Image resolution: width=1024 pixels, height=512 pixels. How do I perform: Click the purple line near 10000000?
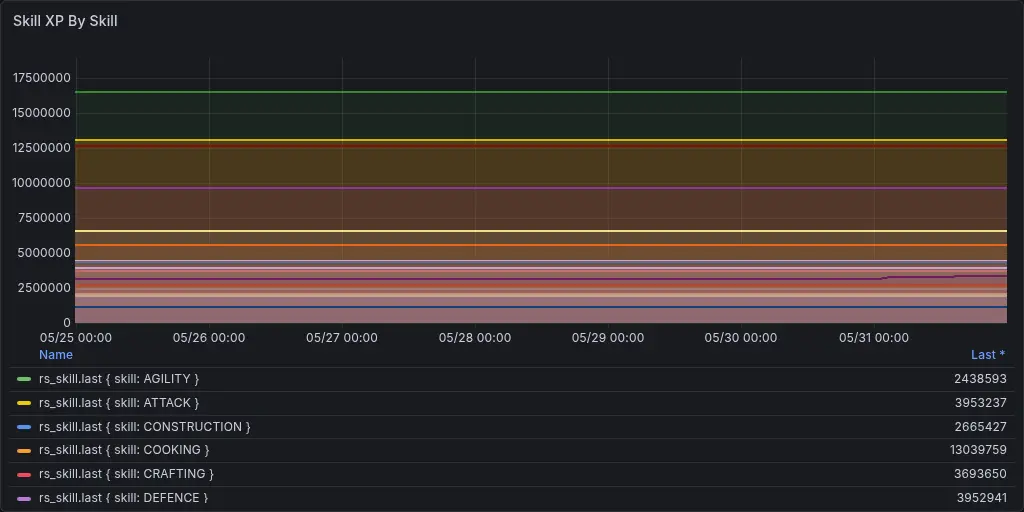pyautogui.click(x=541, y=188)
